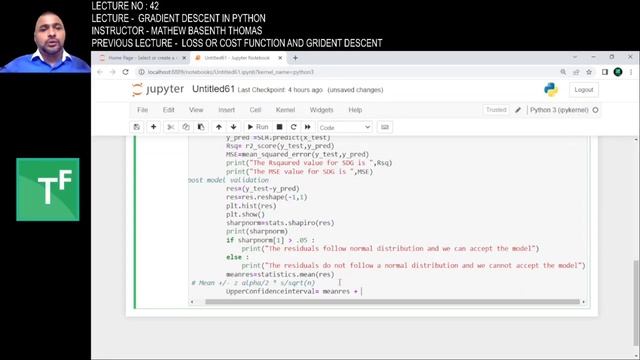This screenshot has width=640, height=360.
Task: Run the current cell
Action: (258, 127)
